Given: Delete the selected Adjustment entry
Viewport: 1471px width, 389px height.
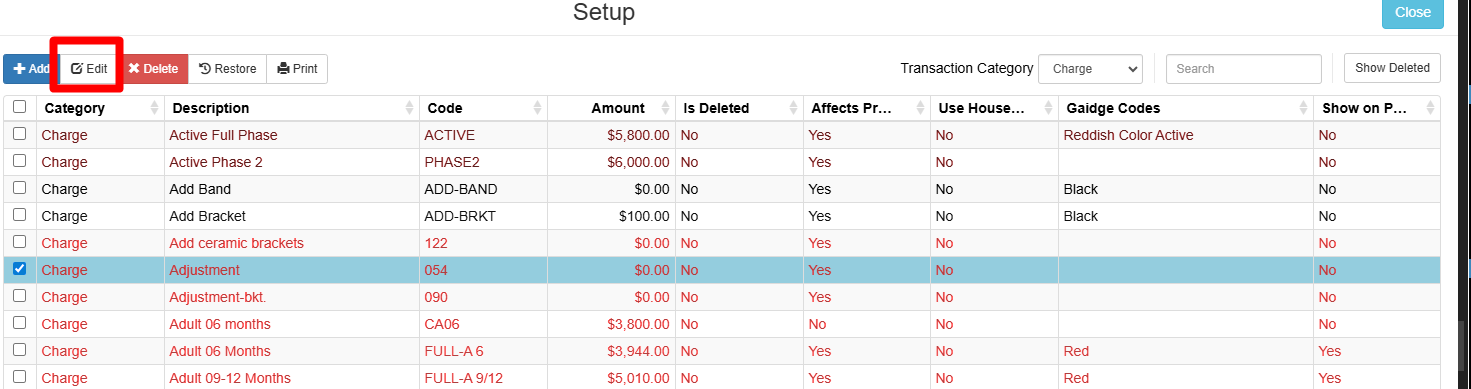Looking at the screenshot, I should [x=153, y=69].
